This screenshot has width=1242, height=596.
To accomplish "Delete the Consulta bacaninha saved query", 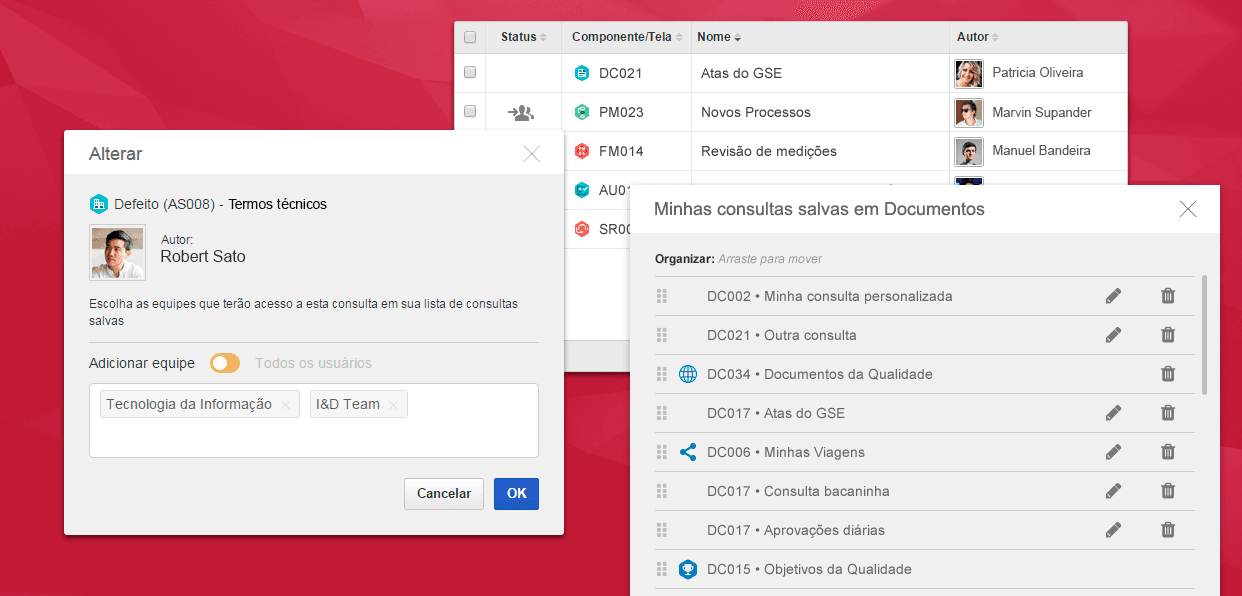I will (1168, 491).
